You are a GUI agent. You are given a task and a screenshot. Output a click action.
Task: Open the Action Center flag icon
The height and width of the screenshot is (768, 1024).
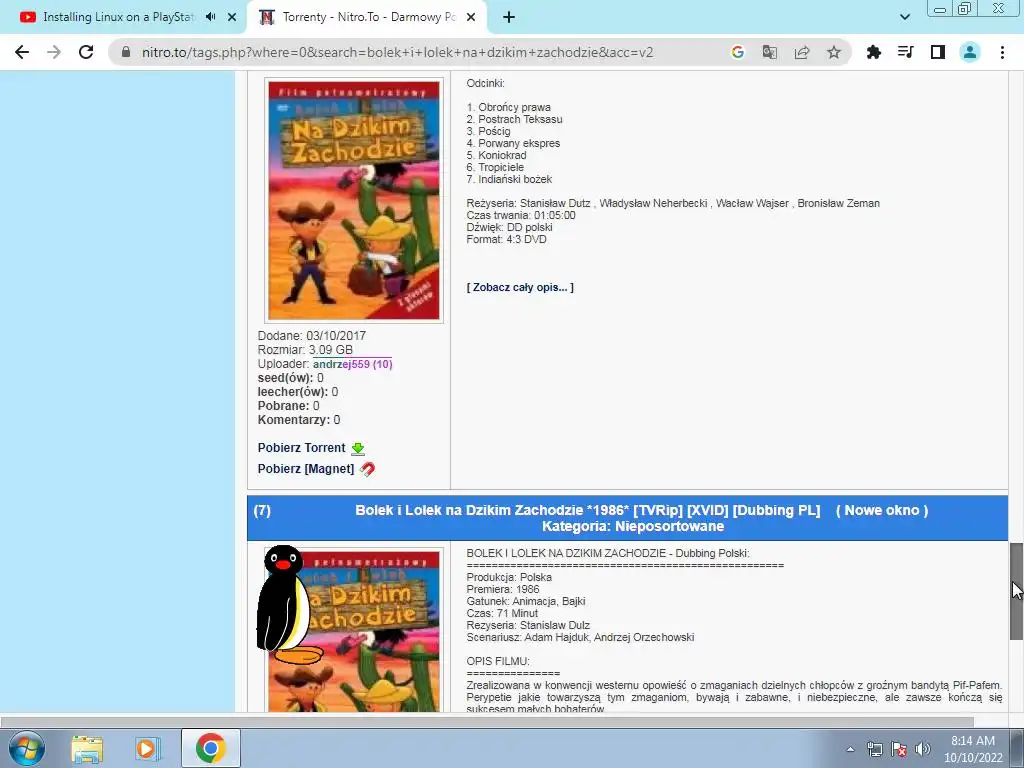[899, 749]
